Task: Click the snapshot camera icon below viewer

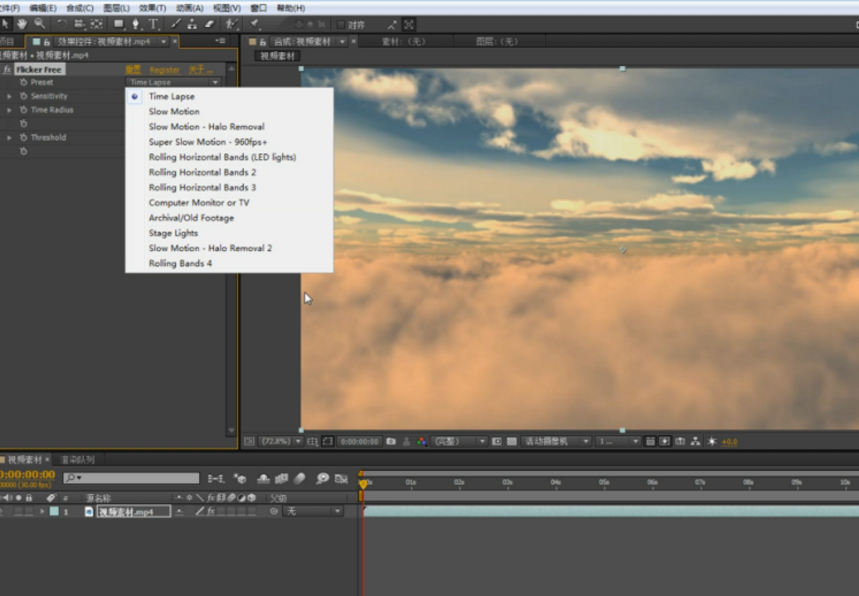Action: [x=391, y=441]
